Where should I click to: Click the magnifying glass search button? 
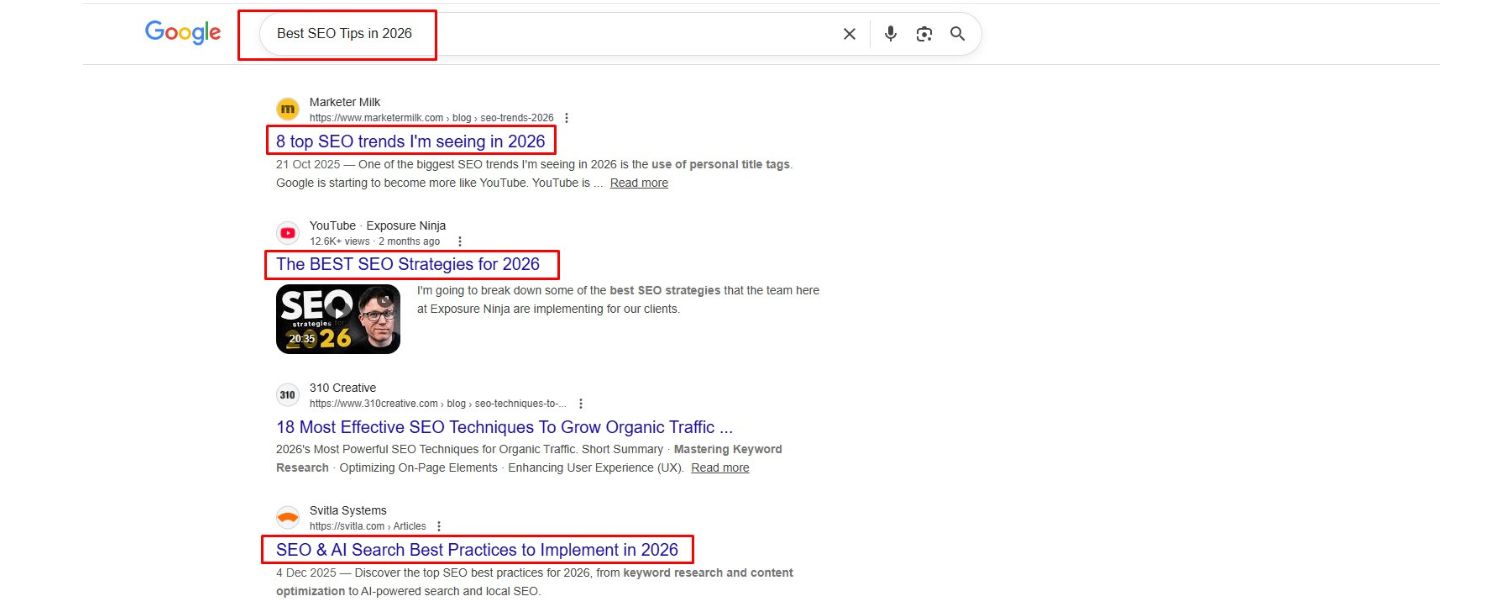957,34
